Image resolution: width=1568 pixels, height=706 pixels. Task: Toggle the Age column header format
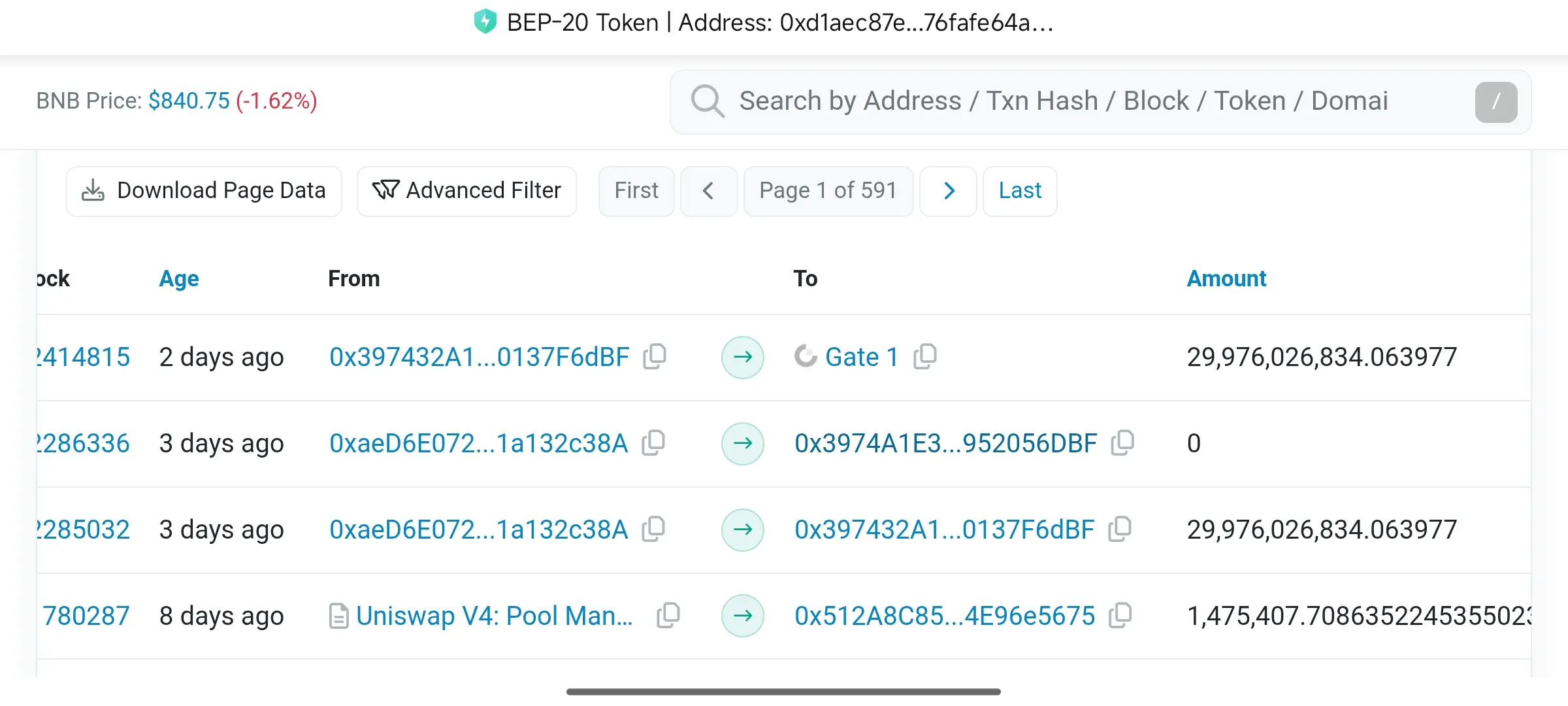[178, 278]
